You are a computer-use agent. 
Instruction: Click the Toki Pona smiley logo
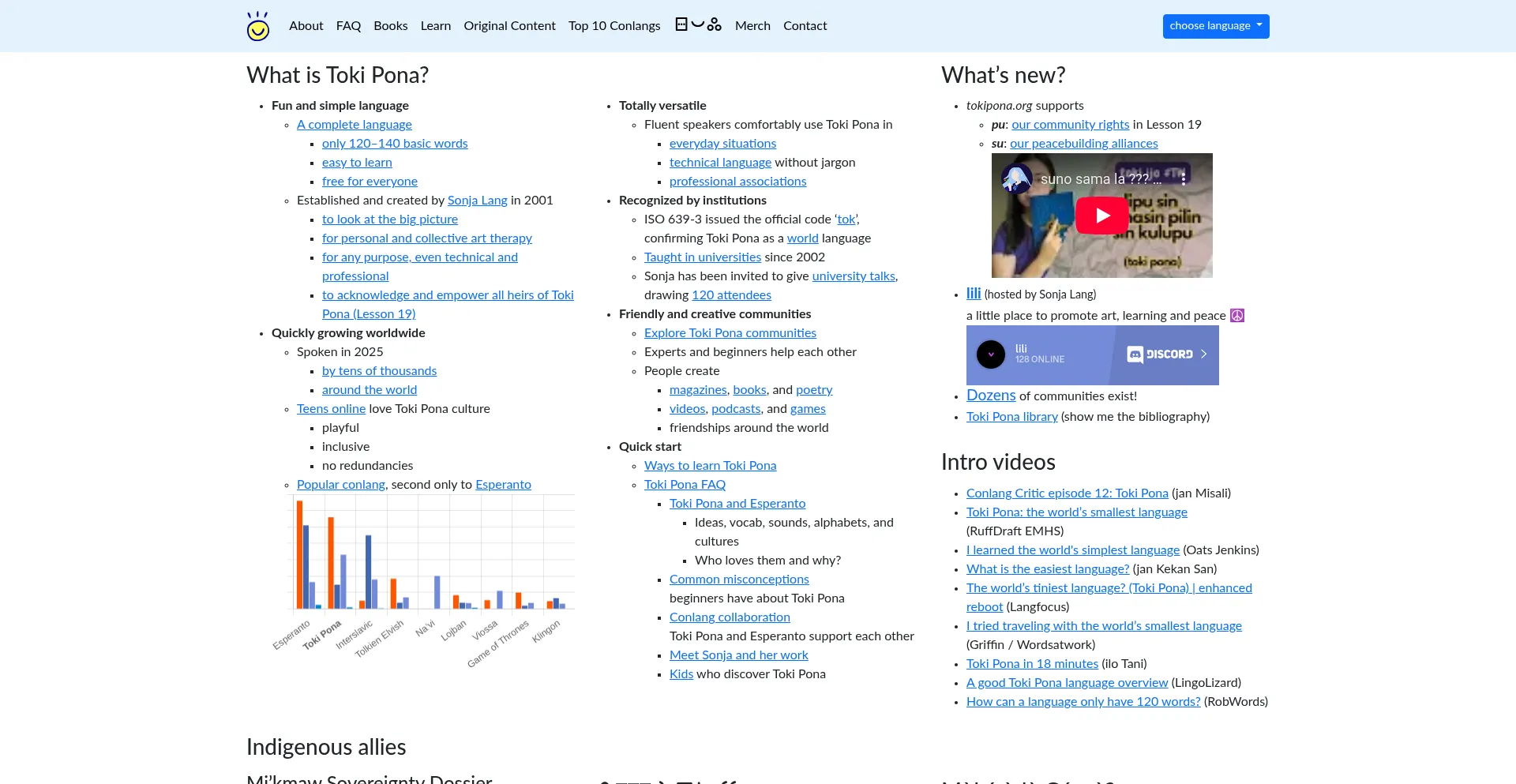coord(257,26)
